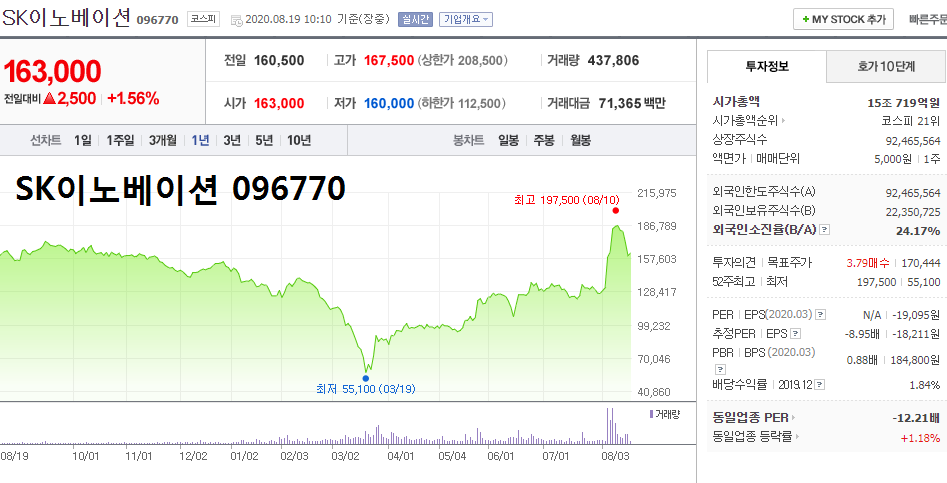Click the red up-triangle beside 2,500
The image size is (947, 483).
coord(50,99)
